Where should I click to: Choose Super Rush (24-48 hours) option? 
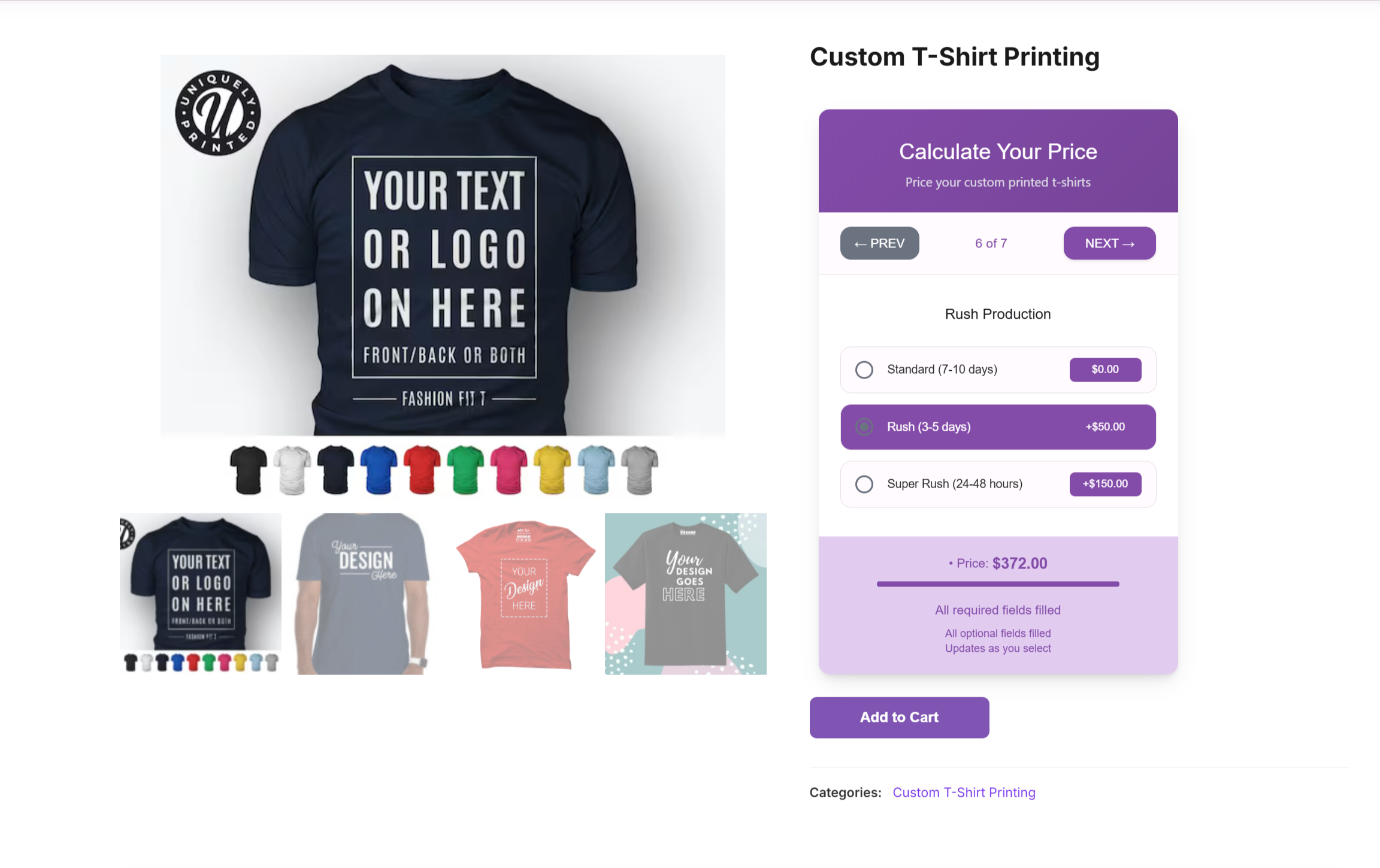click(864, 484)
